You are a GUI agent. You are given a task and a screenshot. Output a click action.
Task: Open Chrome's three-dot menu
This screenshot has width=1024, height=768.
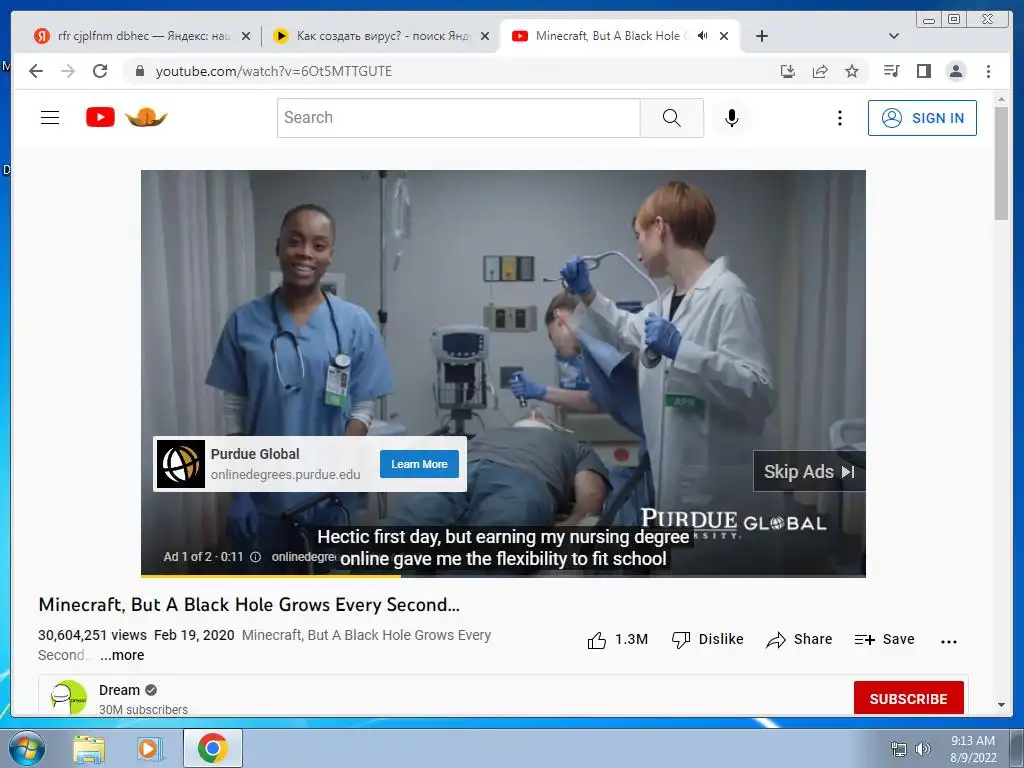[x=988, y=71]
